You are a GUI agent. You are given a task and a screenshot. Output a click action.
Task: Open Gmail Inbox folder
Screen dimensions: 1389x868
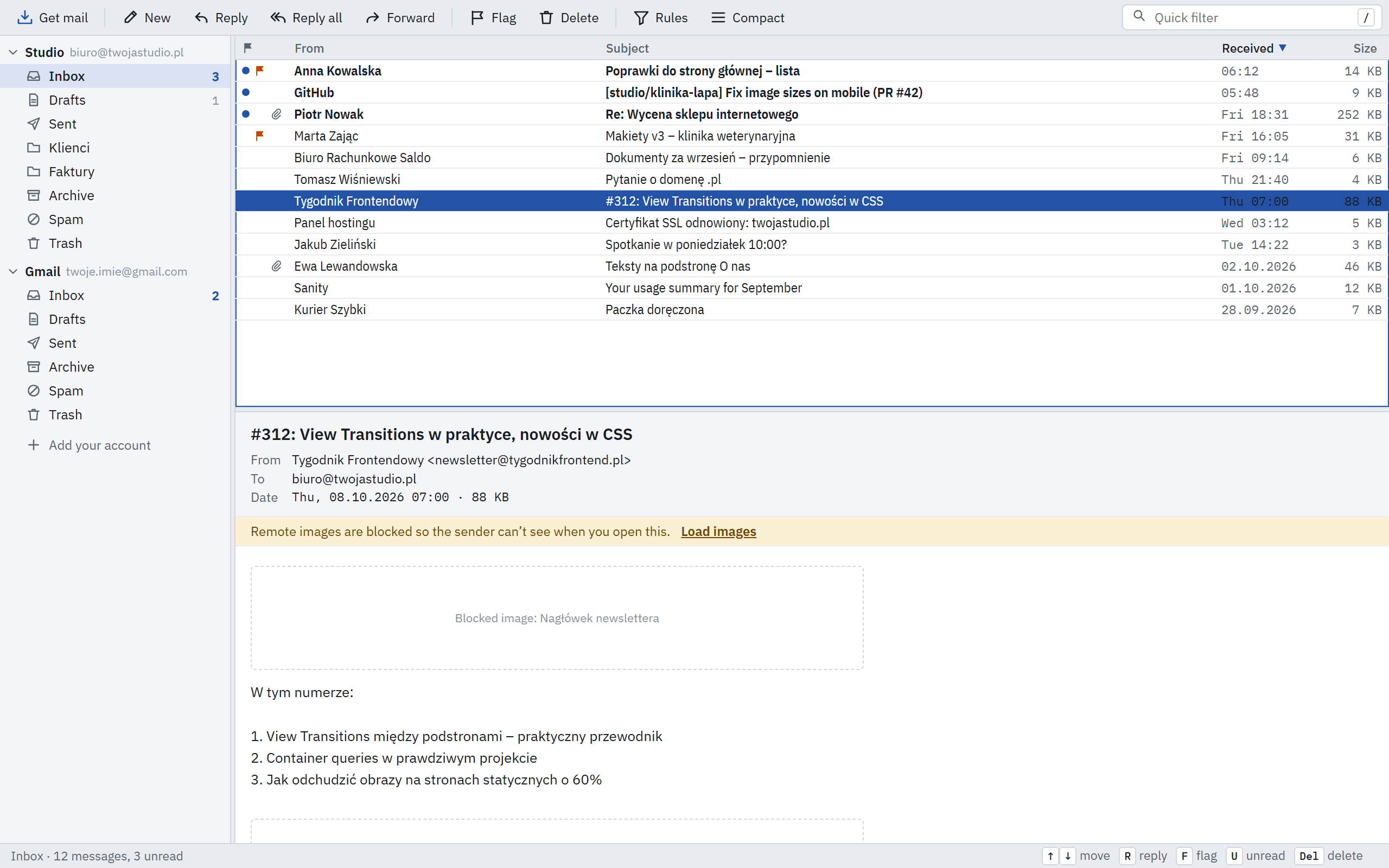point(115,296)
